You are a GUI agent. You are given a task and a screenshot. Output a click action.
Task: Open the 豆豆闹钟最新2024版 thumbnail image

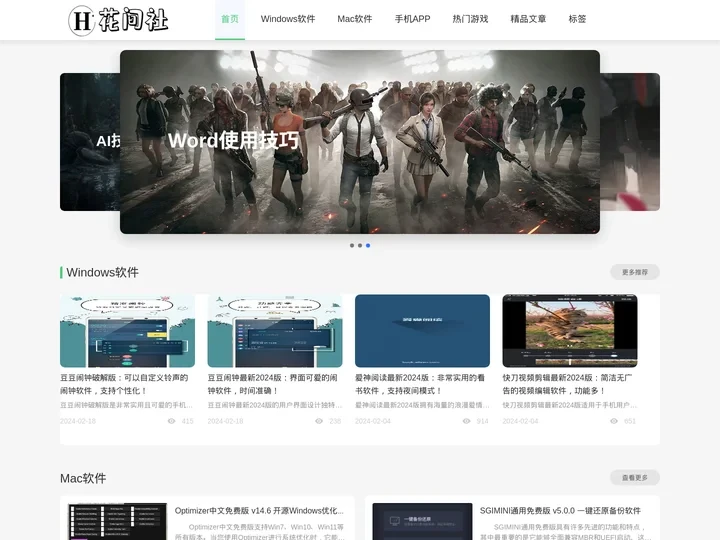[275, 331]
